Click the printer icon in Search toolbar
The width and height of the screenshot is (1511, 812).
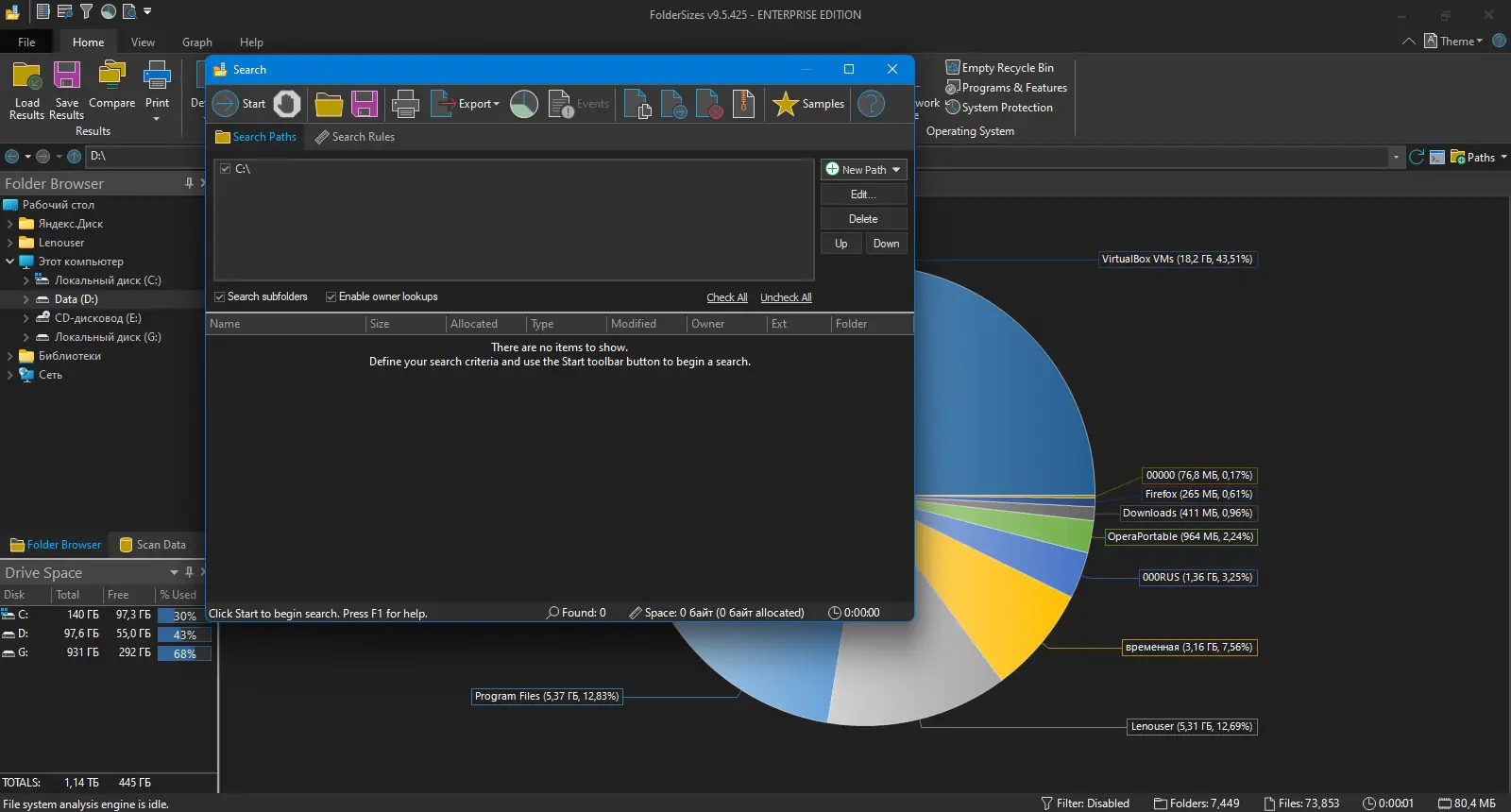(x=405, y=104)
